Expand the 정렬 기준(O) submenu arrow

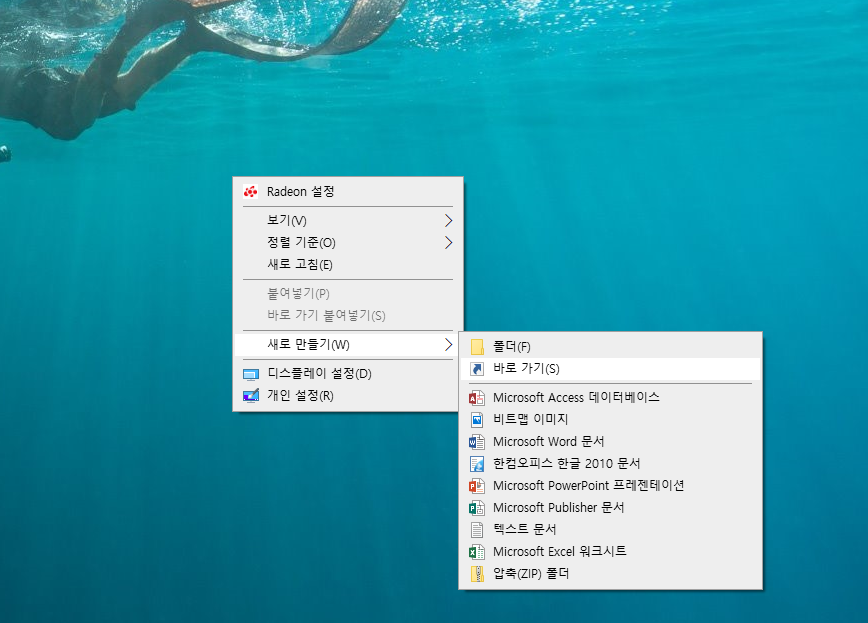tap(448, 243)
